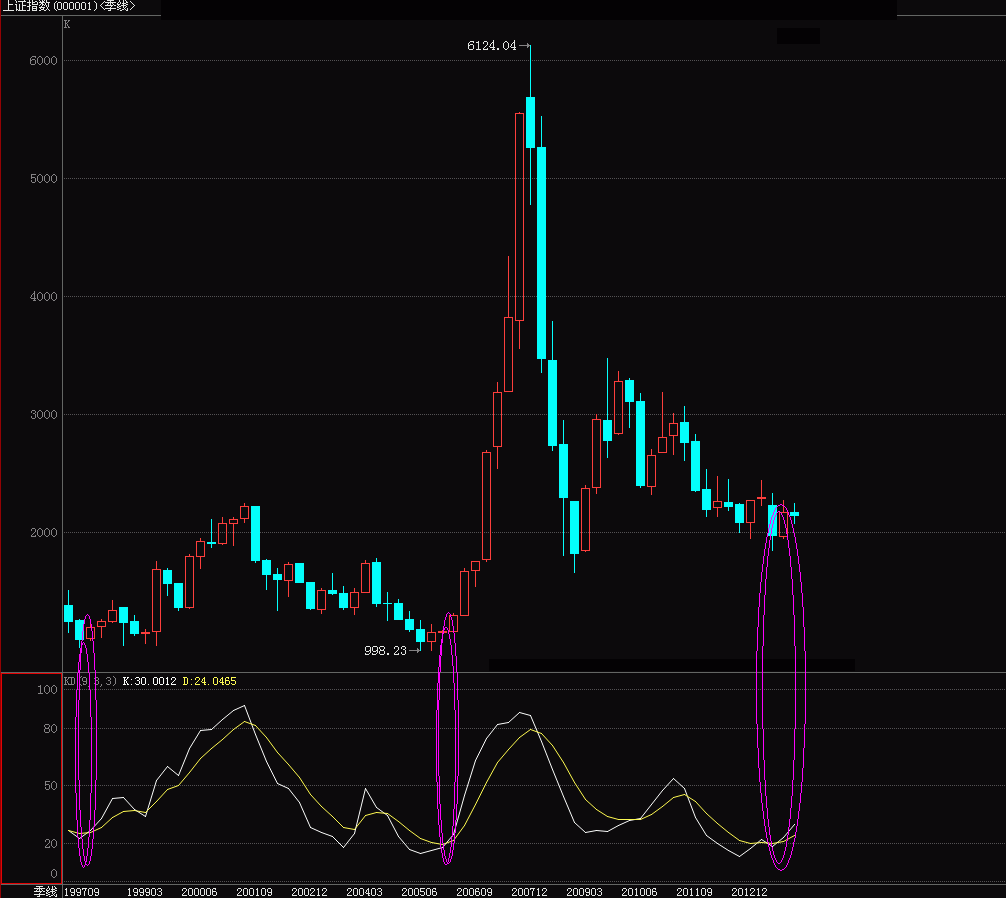
Task: Click the 200212 date label
Action: (x=309, y=892)
